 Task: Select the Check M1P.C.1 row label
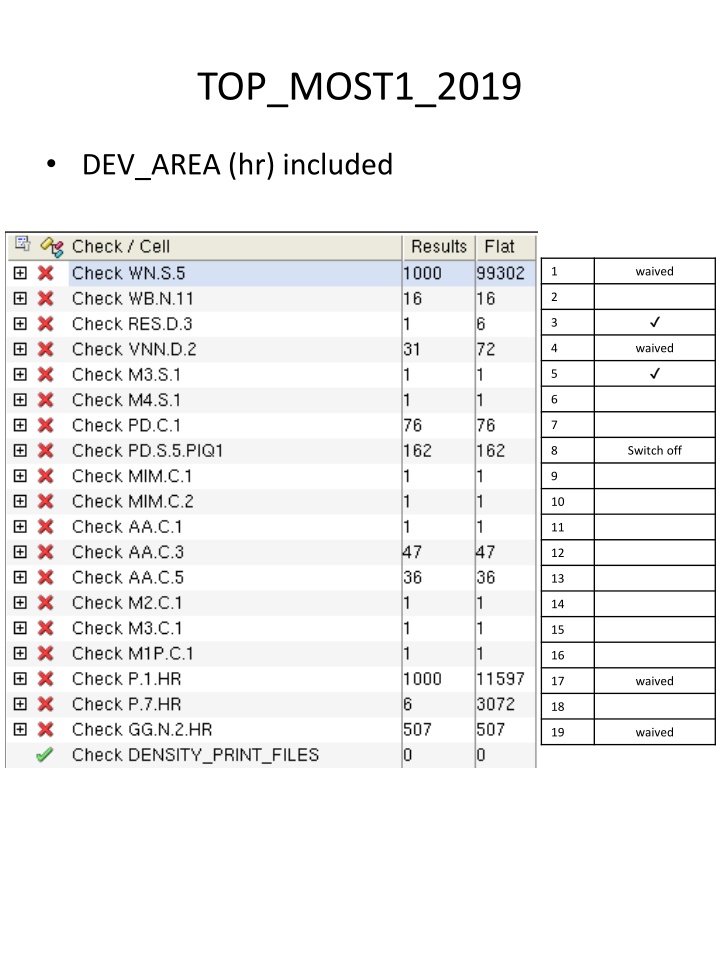132,653
